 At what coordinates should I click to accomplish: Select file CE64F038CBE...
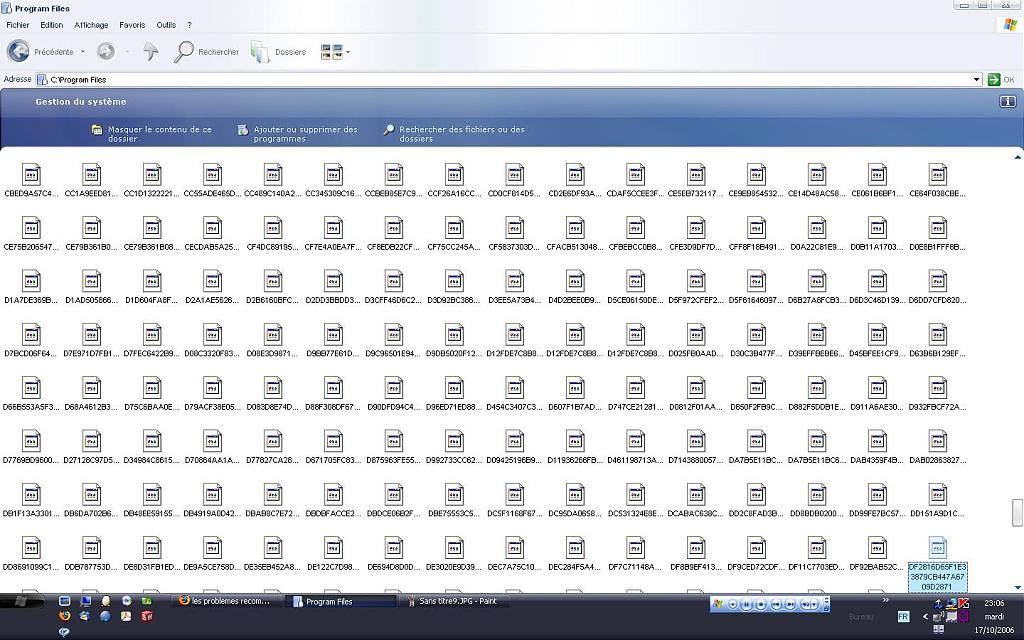pos(937,180)
